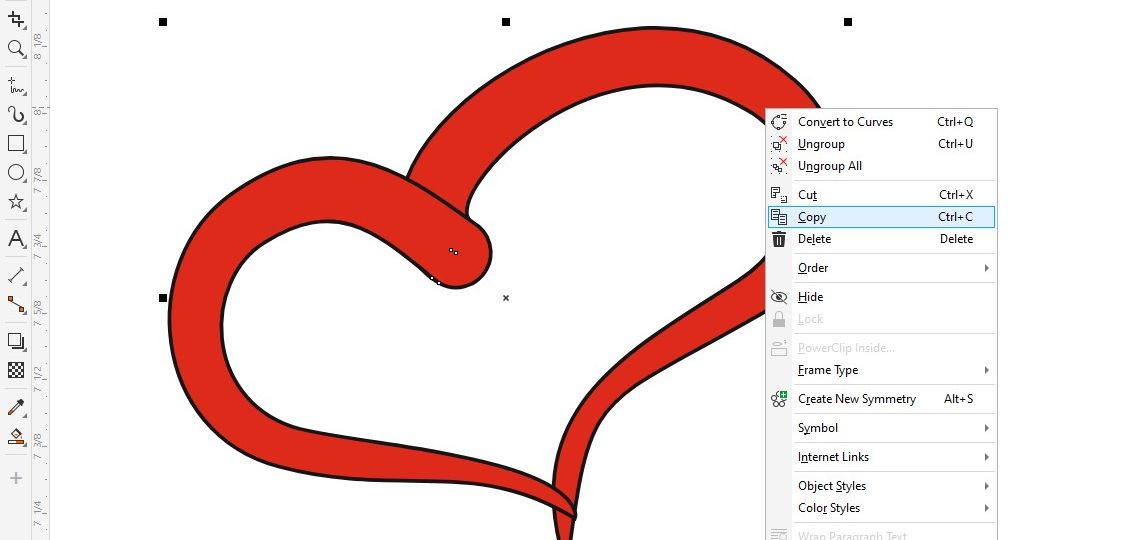Select the Drop Shadow tool
1128x540 pixels.
(x=16, y=341)
